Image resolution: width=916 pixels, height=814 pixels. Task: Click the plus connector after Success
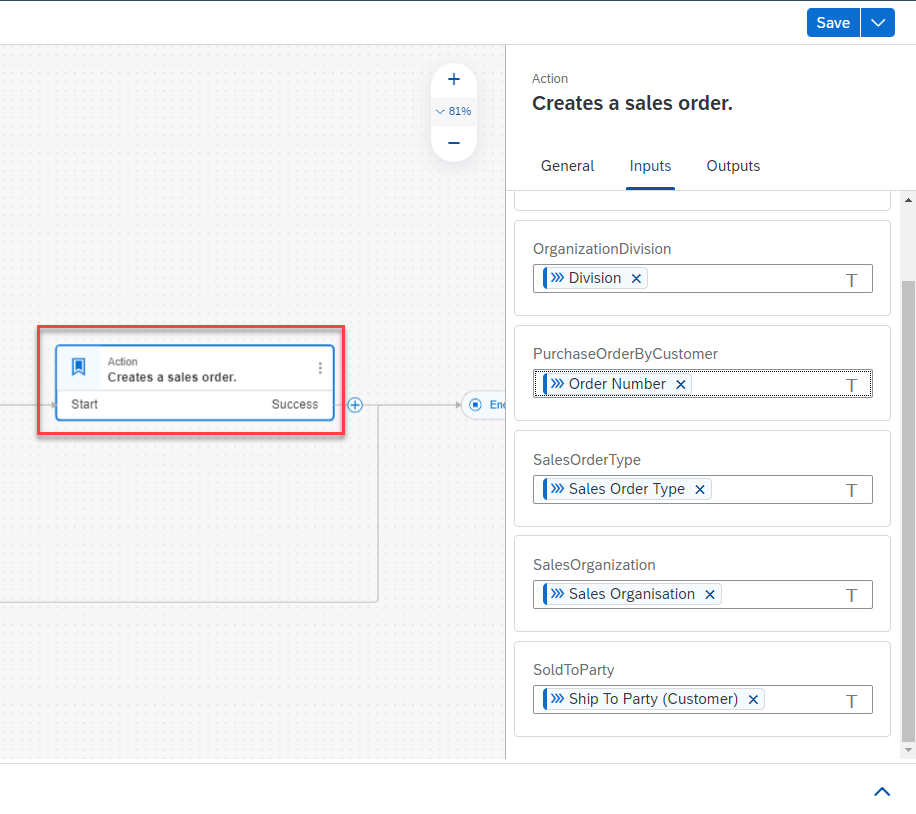(x=355, y=405)
